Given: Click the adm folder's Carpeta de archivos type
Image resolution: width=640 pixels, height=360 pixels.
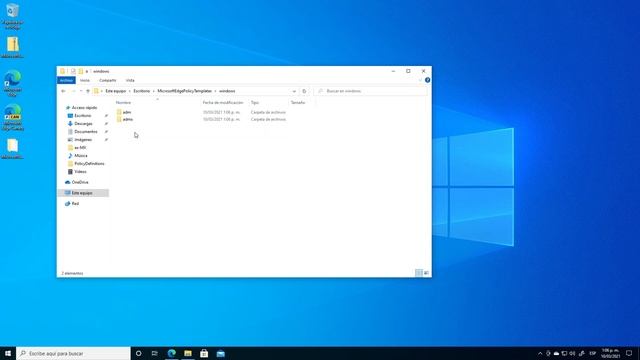Looking at the screenshot, I should tap(268, 112).
